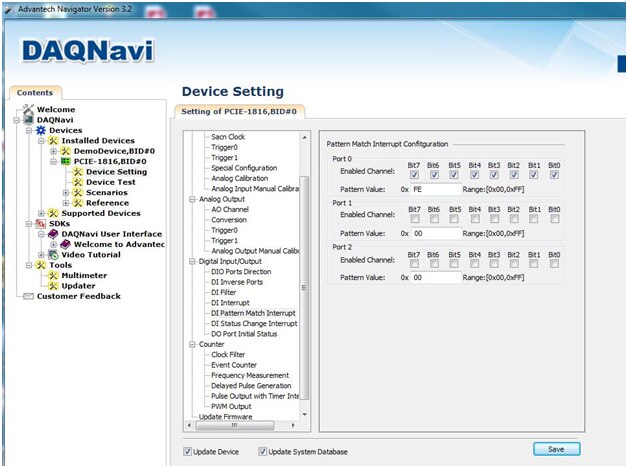Click the Device Setting tools icon
This screenshot has height=468, width=628.
[78, 172]
